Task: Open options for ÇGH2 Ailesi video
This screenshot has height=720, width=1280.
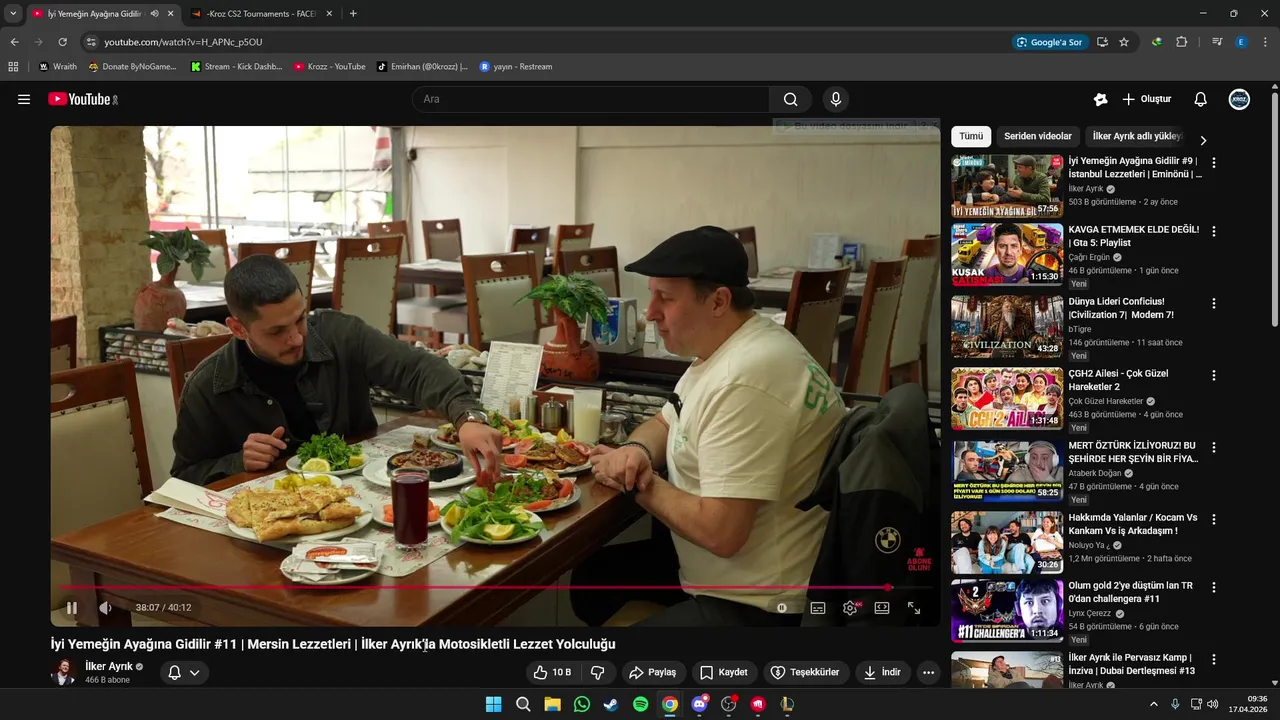Action: [1214, 375]
